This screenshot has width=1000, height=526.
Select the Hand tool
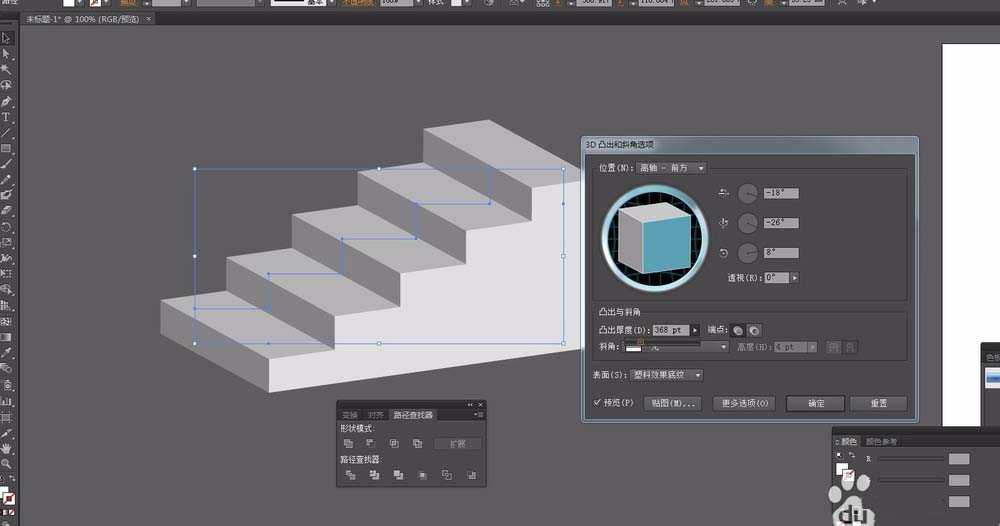pyautogui.click(x=6, y=449)
